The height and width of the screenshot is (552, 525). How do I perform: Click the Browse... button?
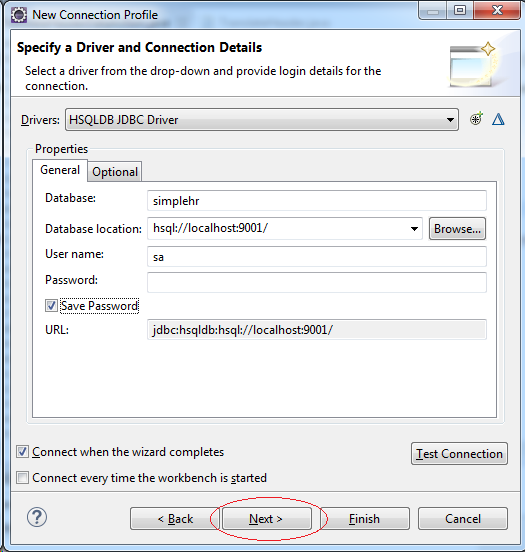tap(457, 229)
